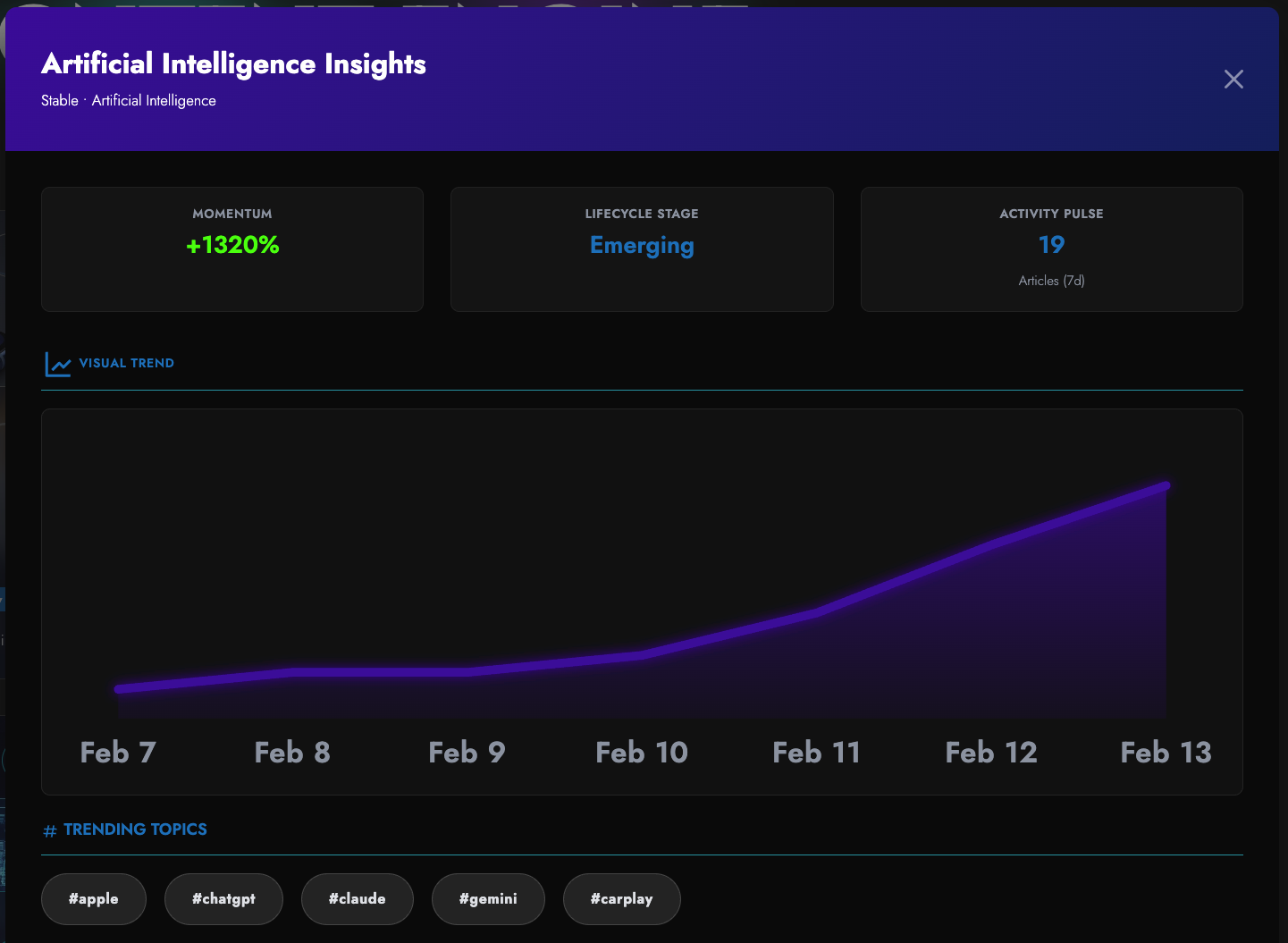The image size is (1288, 943).
Task: Click the Lifecycle Stage Emerging card
Action: (x=642, y=249)
